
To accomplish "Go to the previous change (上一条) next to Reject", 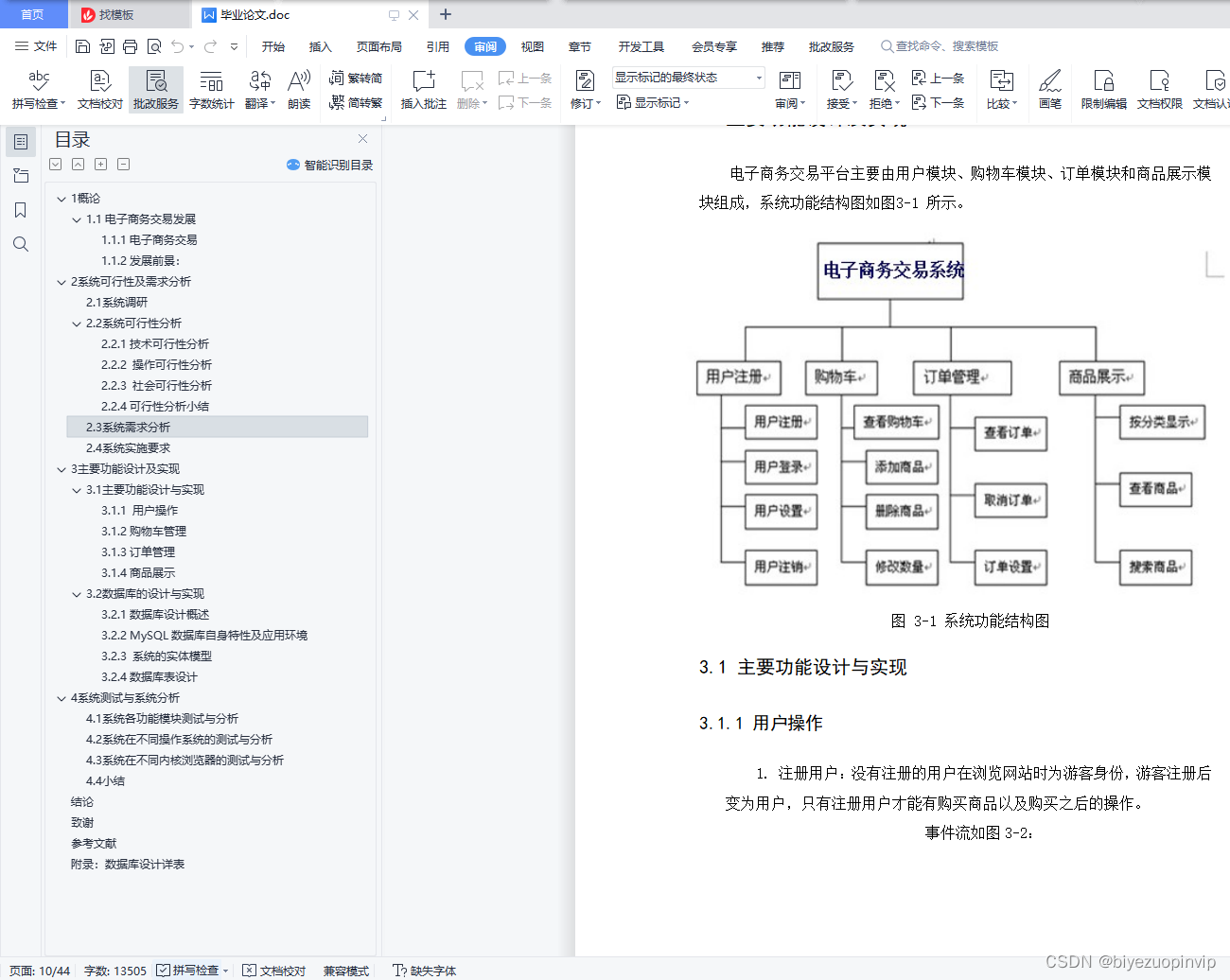I will pyautogui.click(x=938, y=79).
